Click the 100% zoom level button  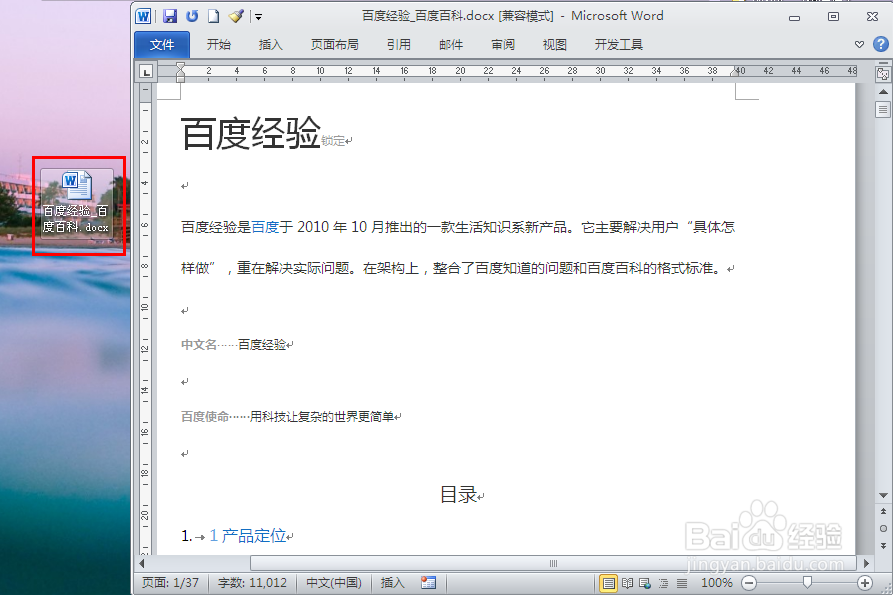716,582
